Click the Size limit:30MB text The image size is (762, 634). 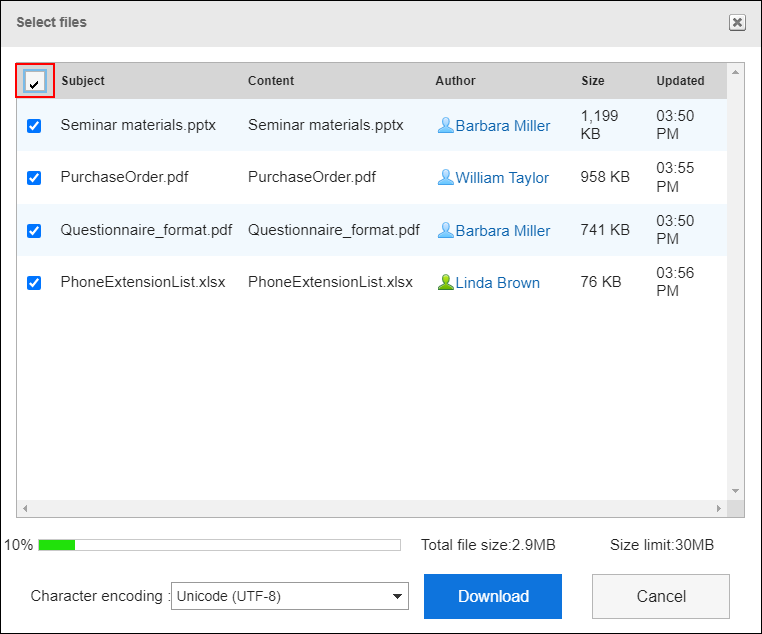[x=662, y=545]
